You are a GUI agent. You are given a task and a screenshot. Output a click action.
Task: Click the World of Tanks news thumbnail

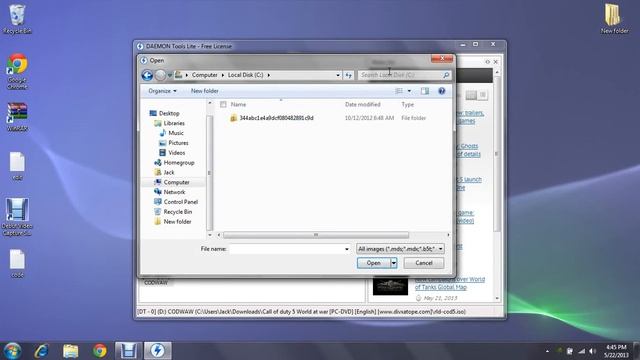point(390,287)
